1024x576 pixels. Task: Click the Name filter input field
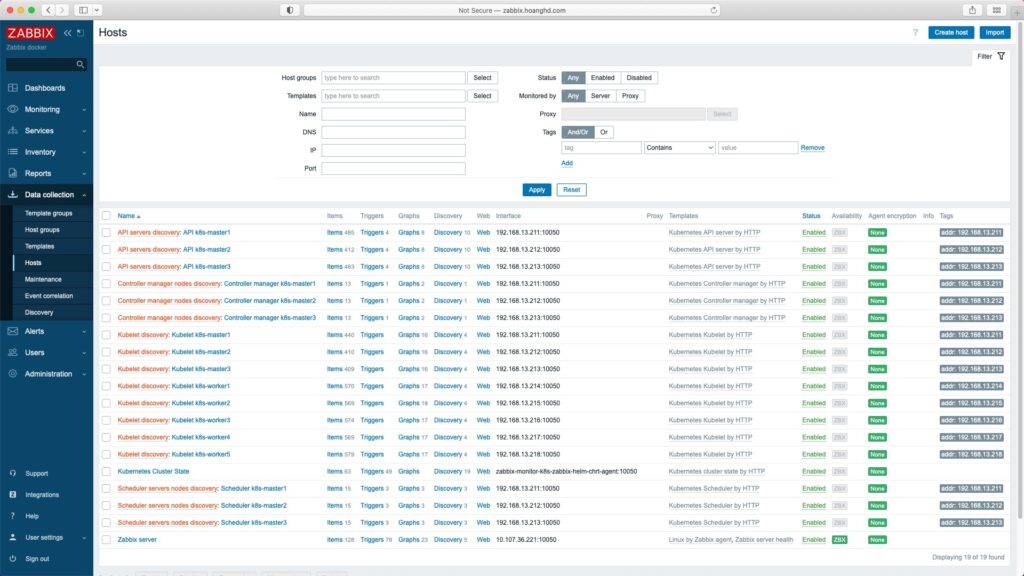click(393, 114)
